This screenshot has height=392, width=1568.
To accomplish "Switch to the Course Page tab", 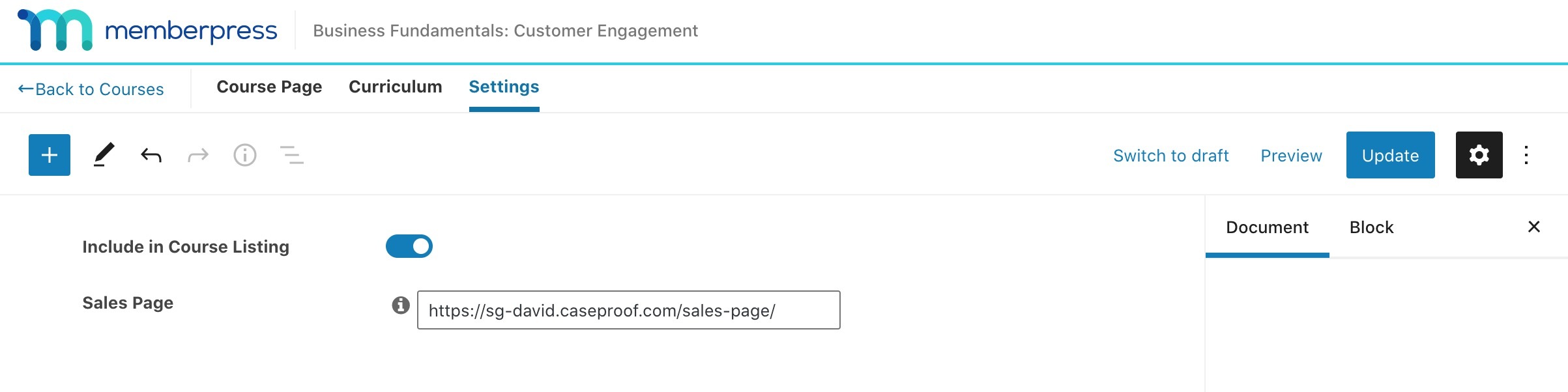I will [269, 87].
